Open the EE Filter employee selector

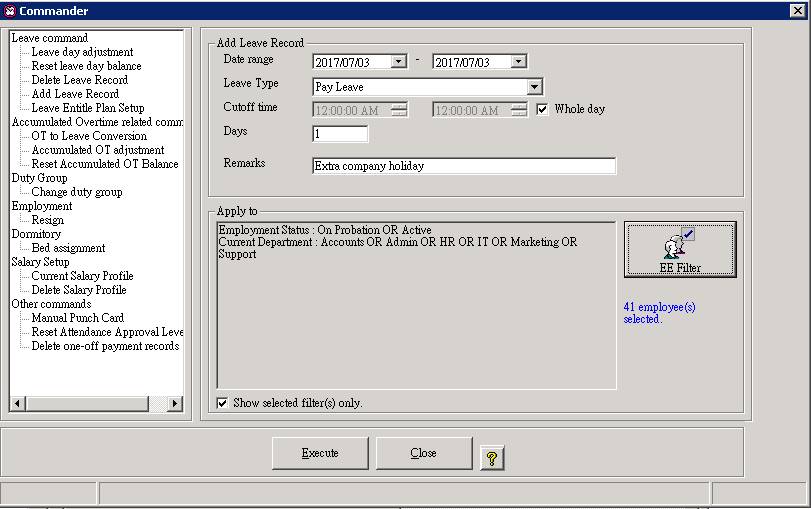coord(680,249)
